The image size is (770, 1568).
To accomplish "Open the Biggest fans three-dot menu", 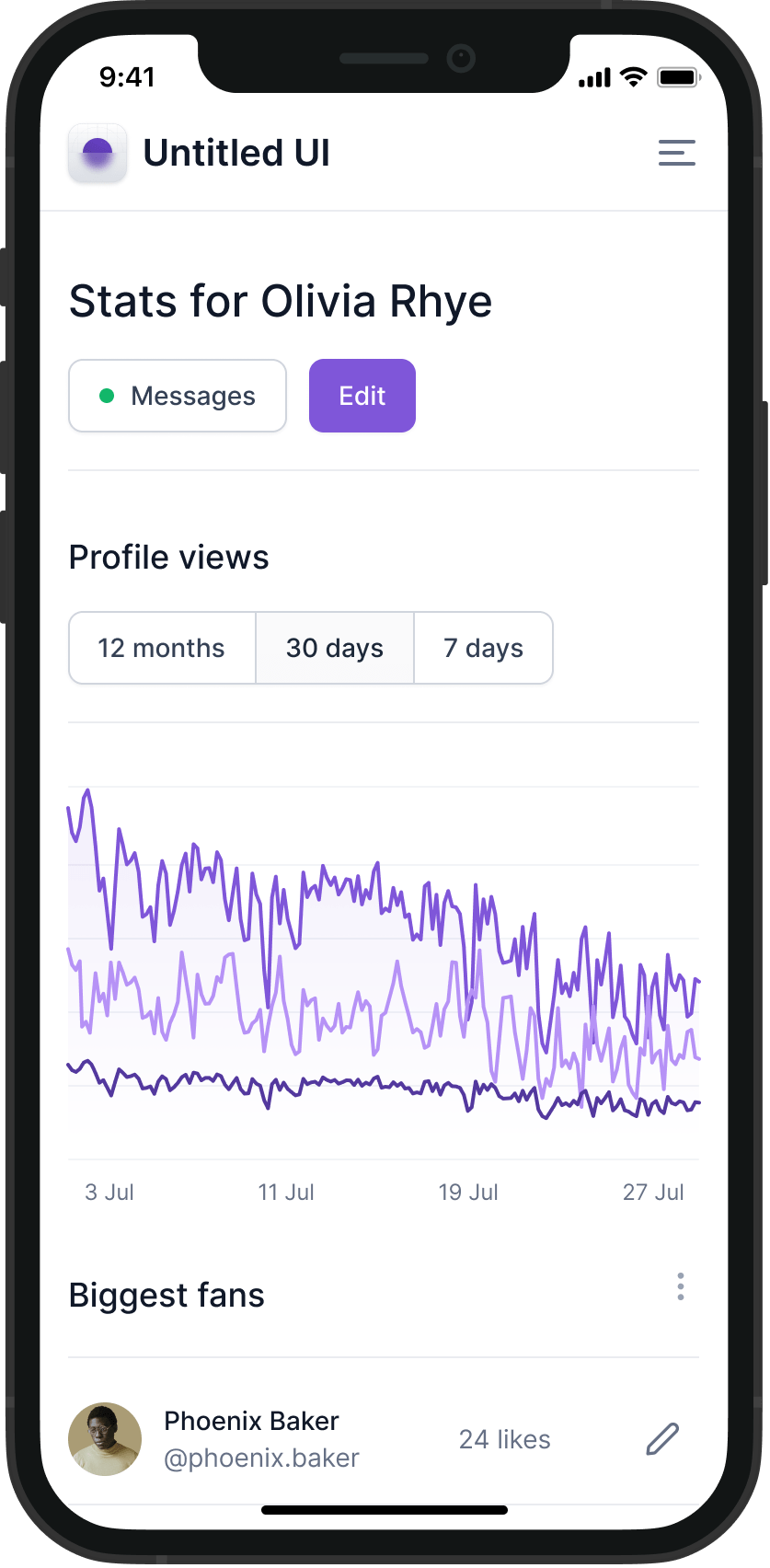I will click(680, 1286).
